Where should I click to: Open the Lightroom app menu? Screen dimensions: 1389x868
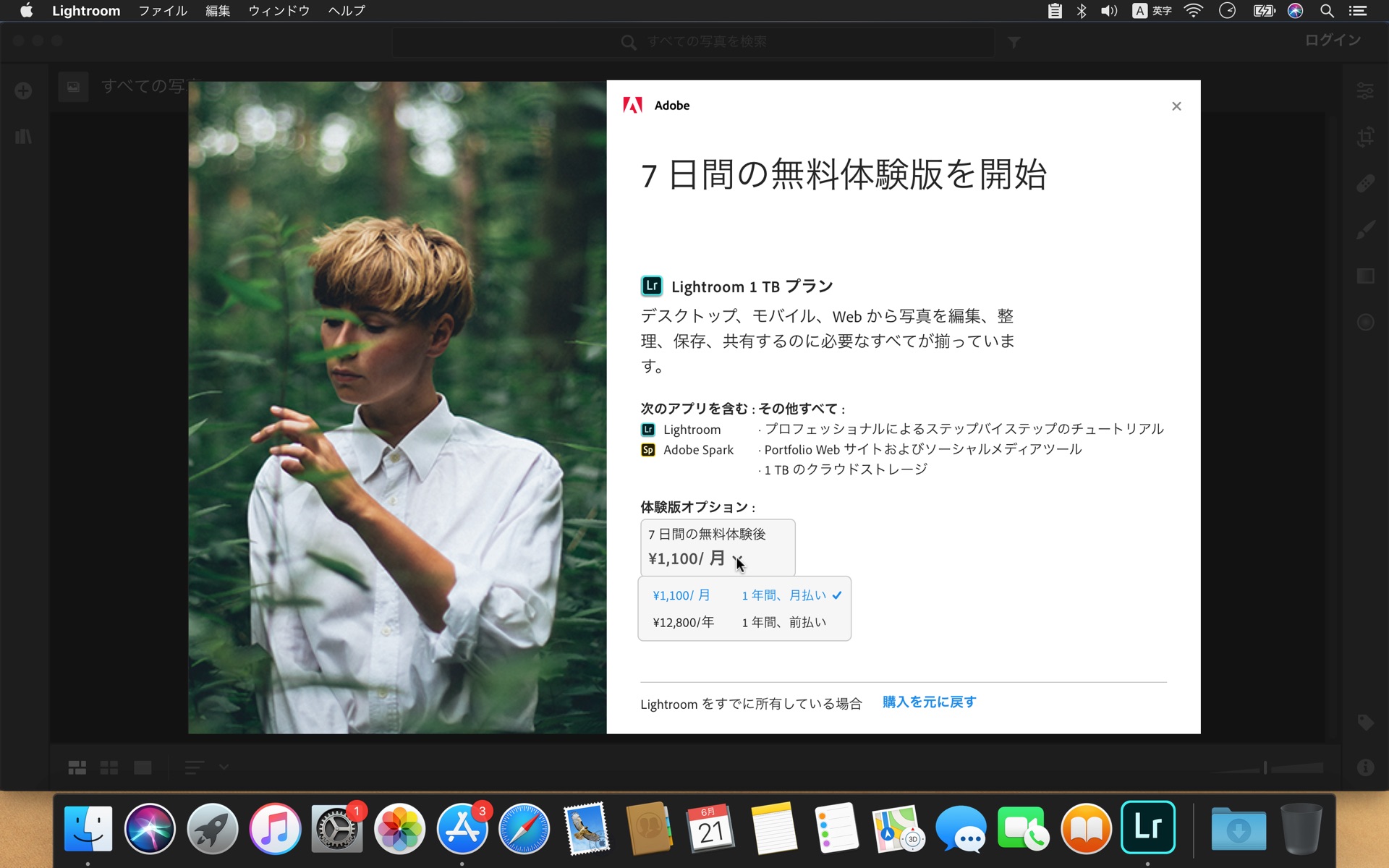[86, 11]
